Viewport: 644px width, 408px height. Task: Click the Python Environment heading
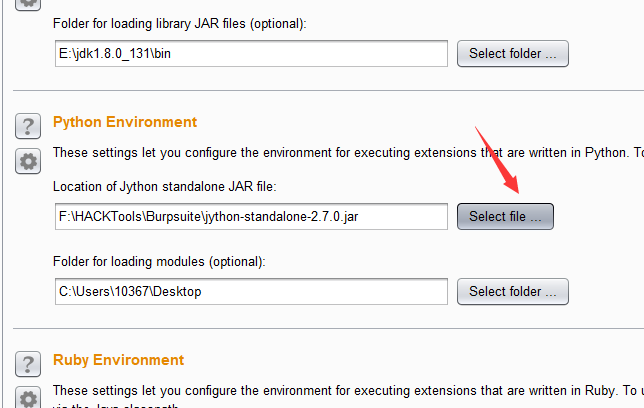[125, 122]
